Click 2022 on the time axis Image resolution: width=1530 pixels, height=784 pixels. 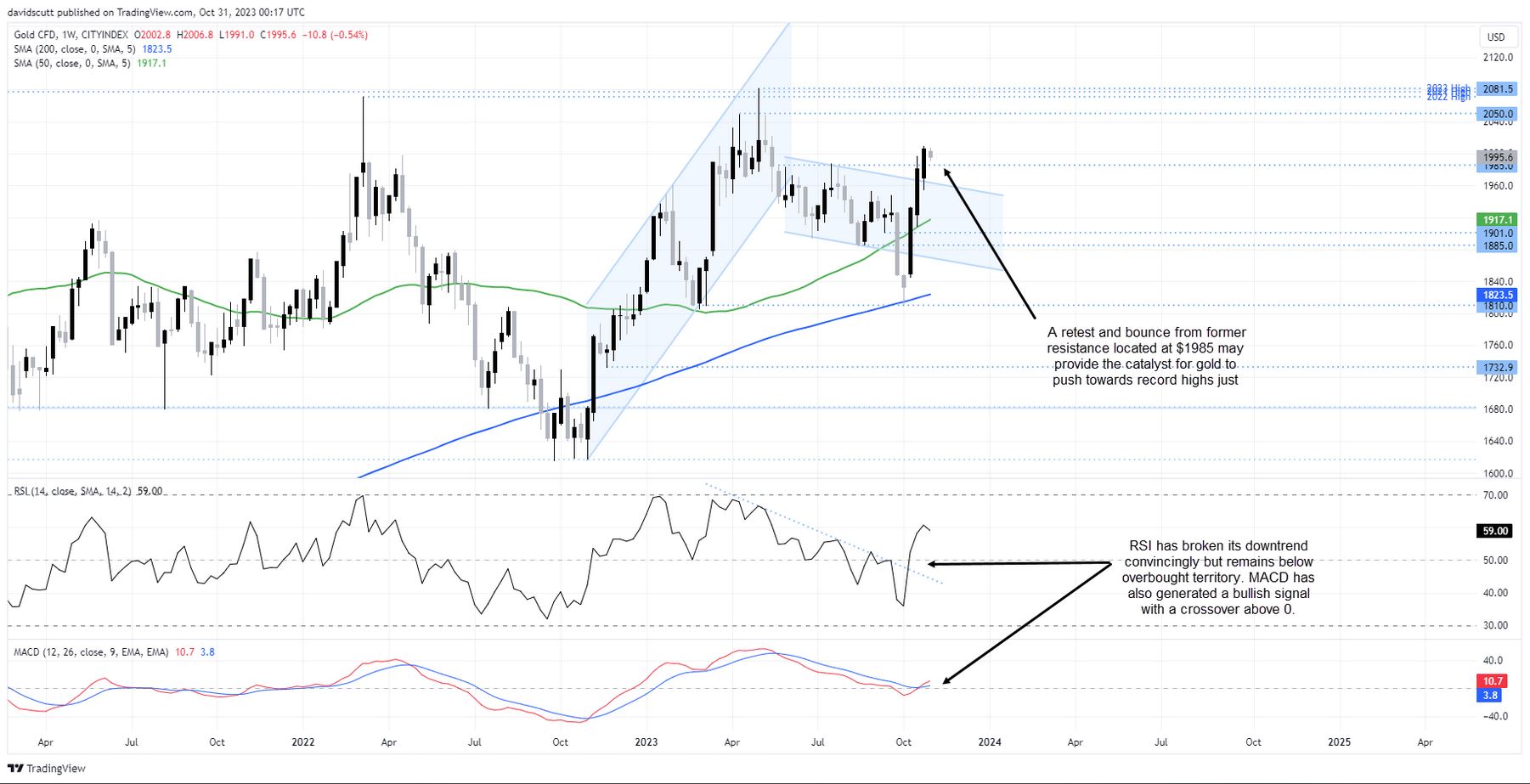point(302,742)
